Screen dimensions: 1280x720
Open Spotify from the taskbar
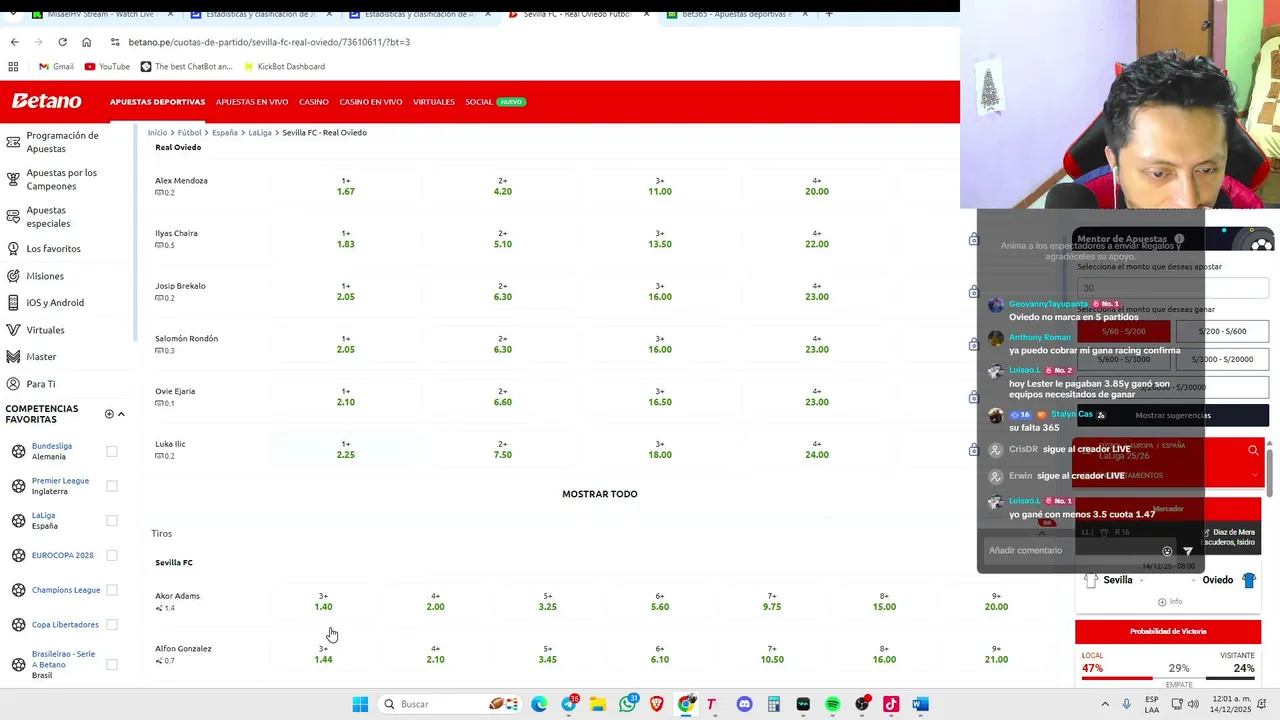pyautogui.click(x=832, y=704)
